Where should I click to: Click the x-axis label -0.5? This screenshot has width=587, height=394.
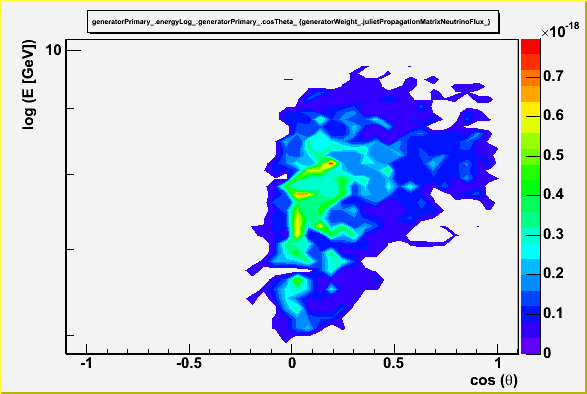(x=189, y=363)
